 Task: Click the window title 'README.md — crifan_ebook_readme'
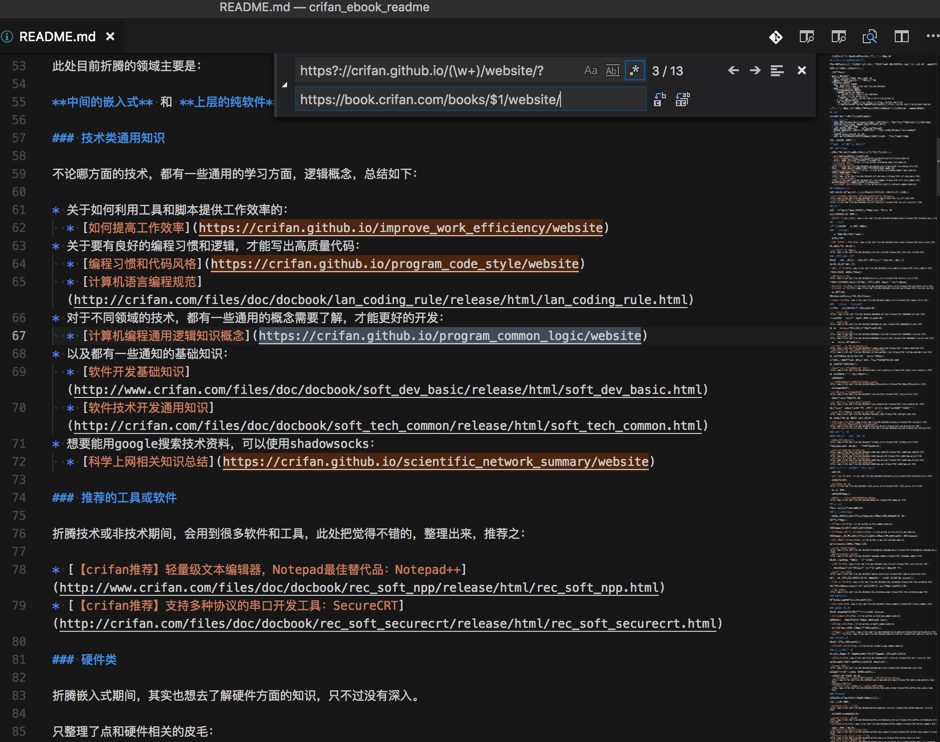324,7
